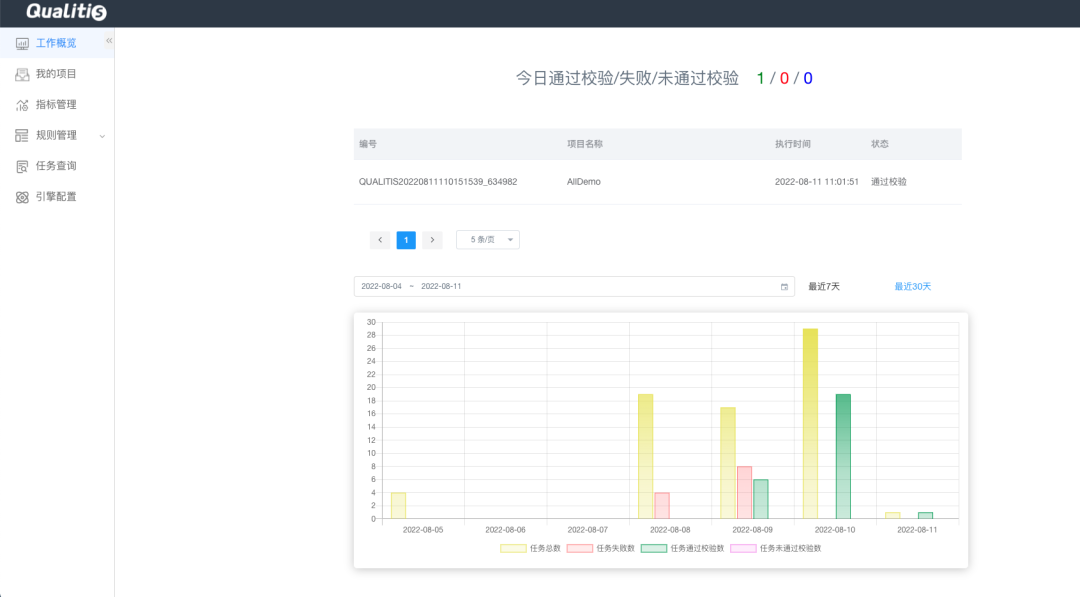Click the next page arrow
The width and height of the screenshot is (1080, 597).
point(432,240)
